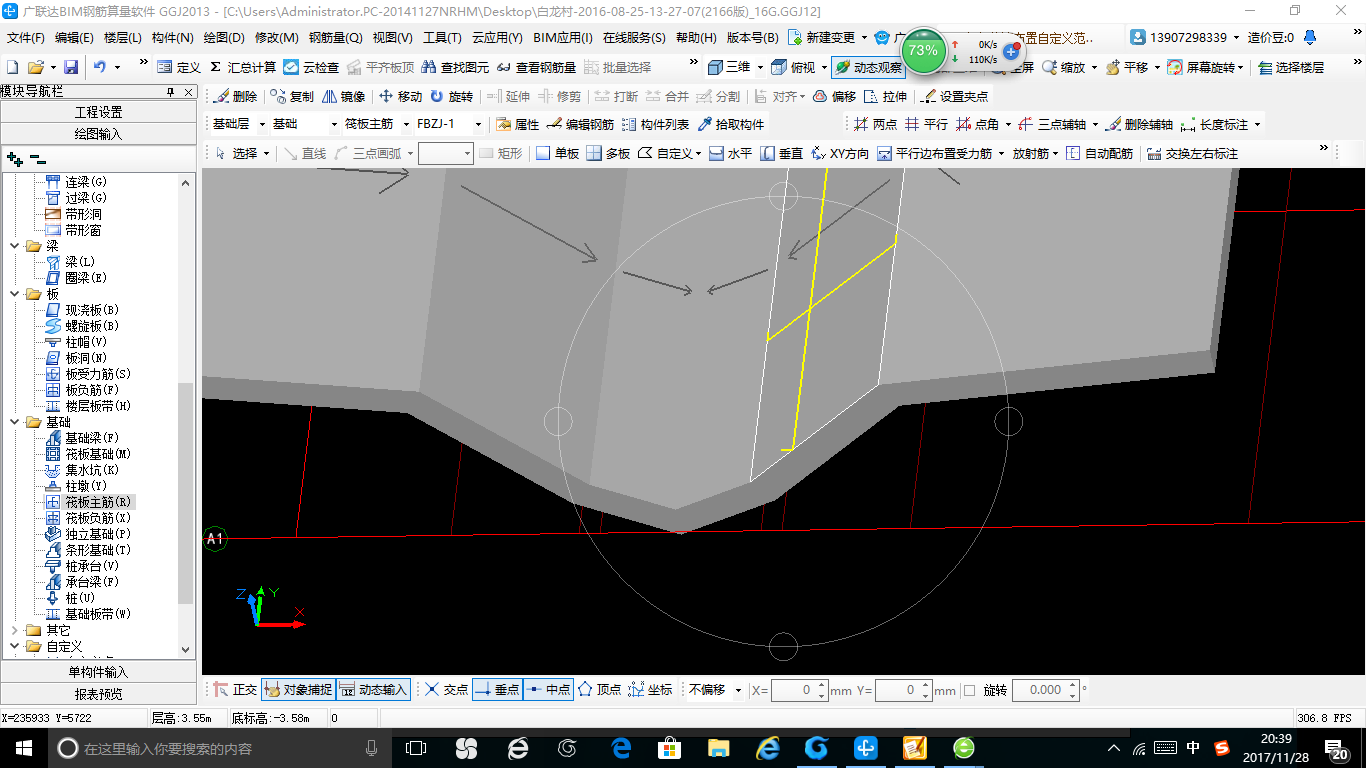Open 定义 (Define) tool
This screenshot has width=1366, height=768.
click(179, 67)
